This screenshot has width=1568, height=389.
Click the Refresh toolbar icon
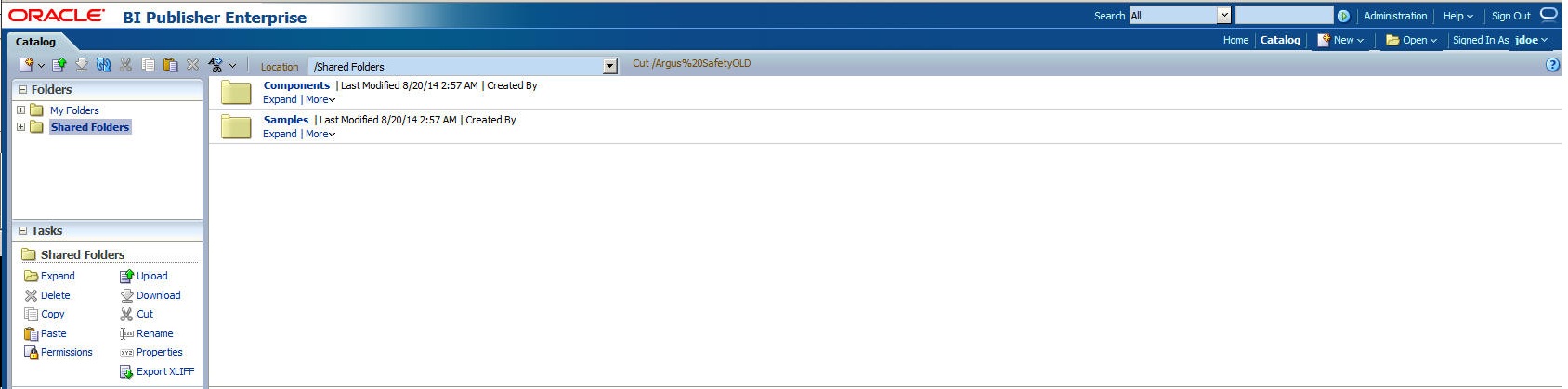click(x=103, y=65)
